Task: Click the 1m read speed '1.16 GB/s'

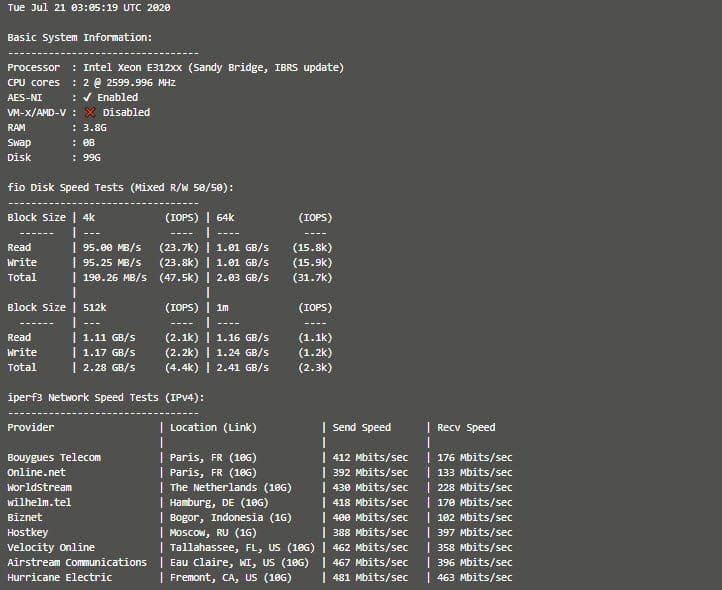Action: (x=243, y=338)
